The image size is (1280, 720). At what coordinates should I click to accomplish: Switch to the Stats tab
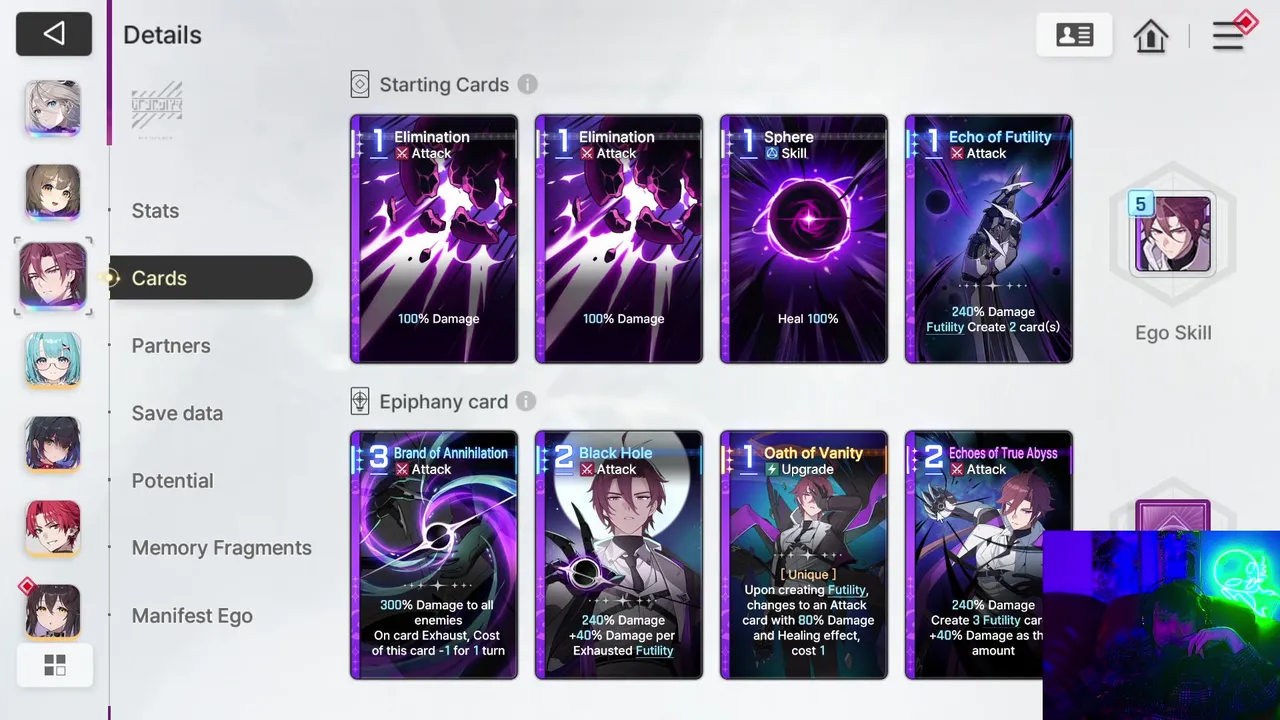point(155,211)
